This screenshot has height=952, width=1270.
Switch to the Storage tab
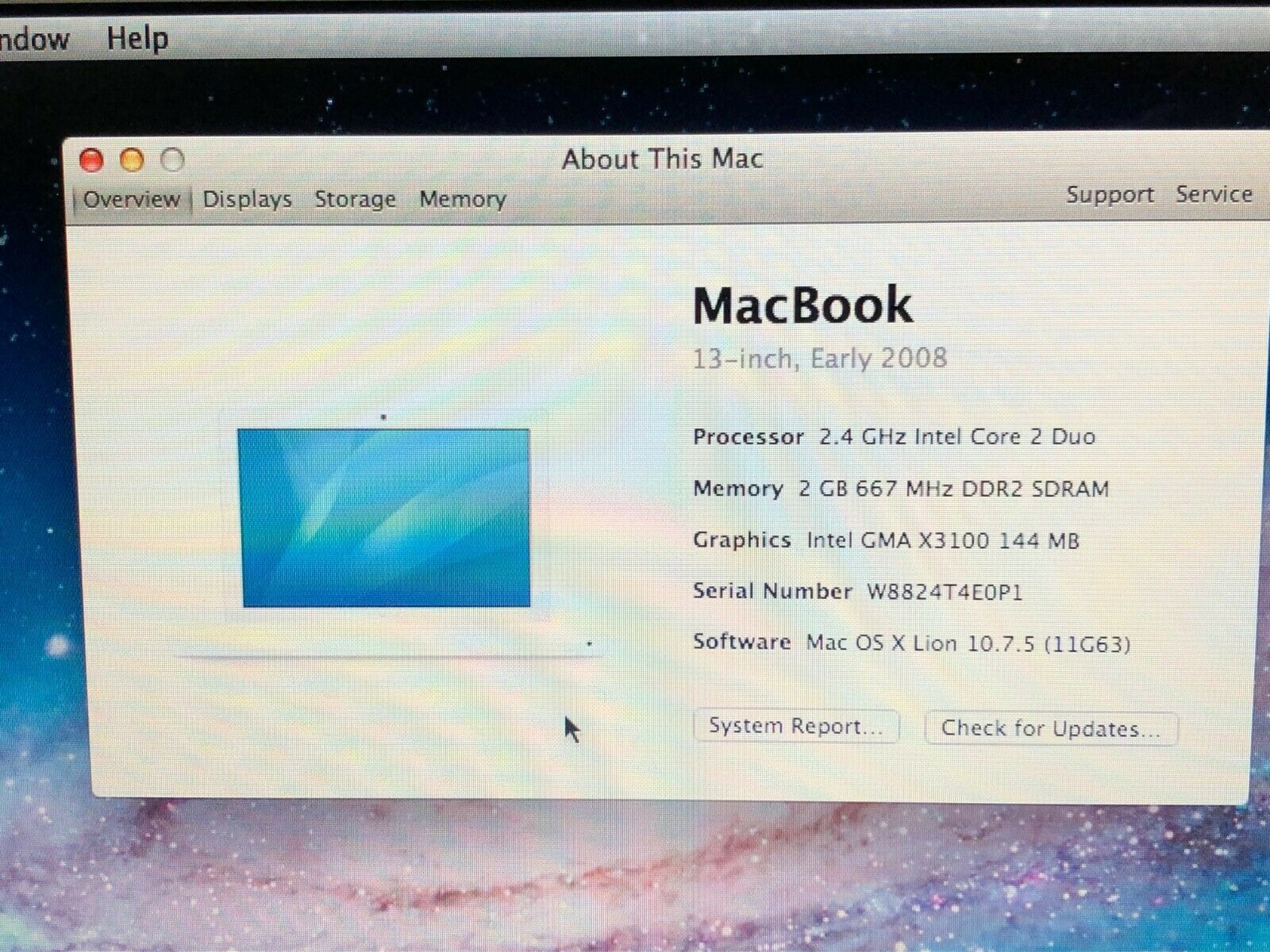(355, 199)
